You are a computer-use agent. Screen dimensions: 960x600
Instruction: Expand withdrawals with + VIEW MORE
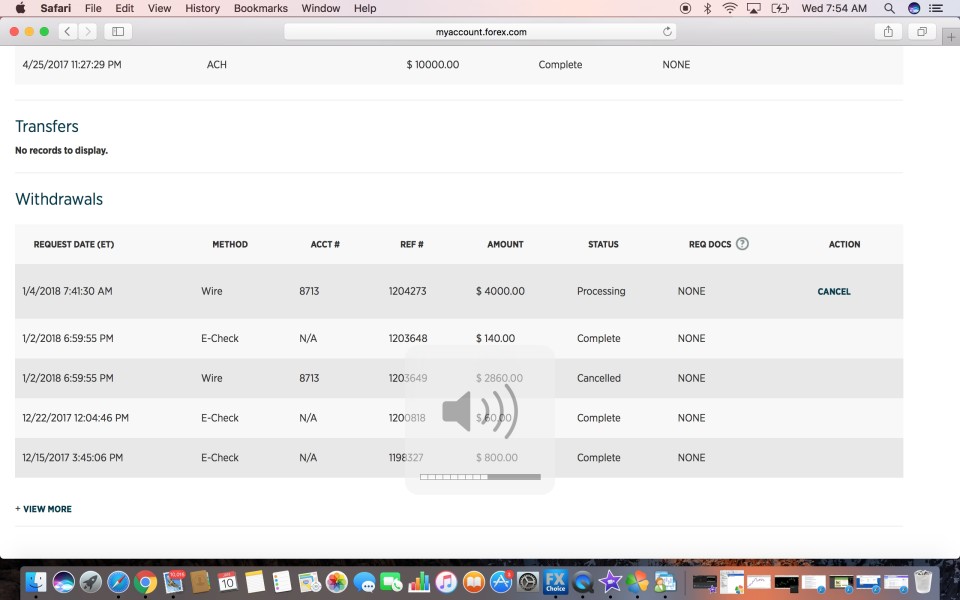43,509
